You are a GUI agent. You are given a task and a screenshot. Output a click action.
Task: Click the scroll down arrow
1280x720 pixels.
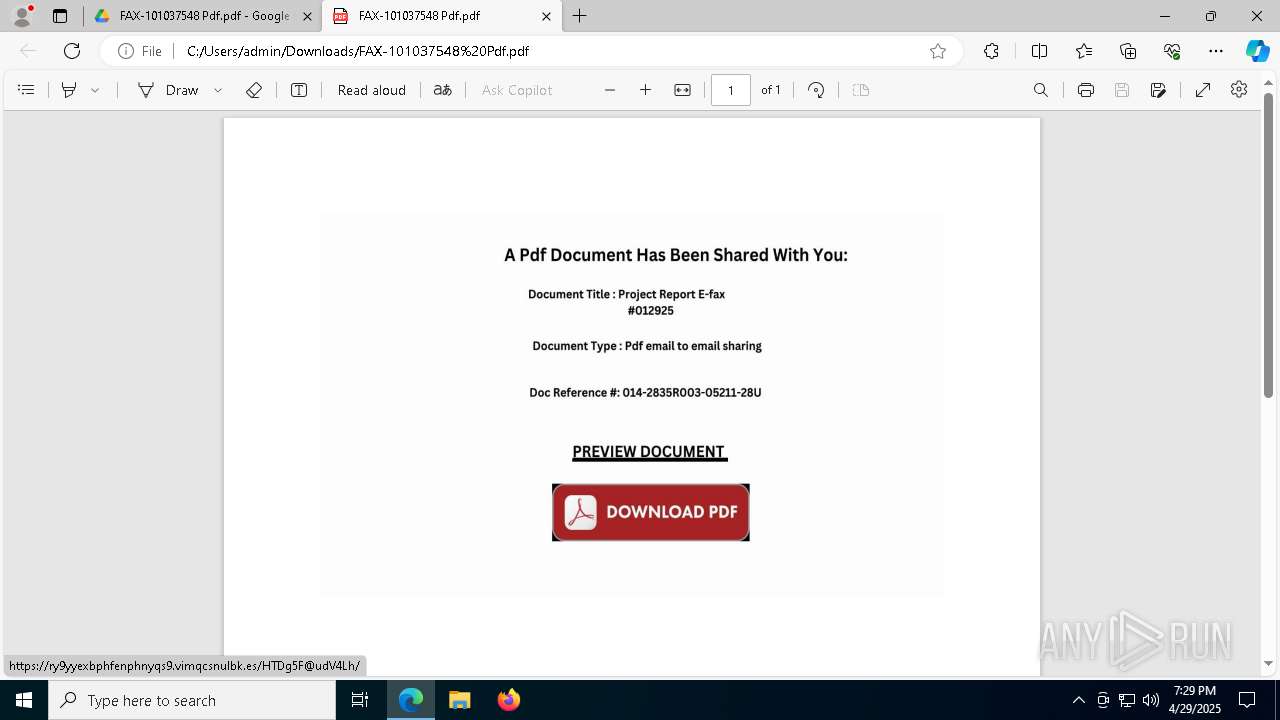click(1268, 664)
